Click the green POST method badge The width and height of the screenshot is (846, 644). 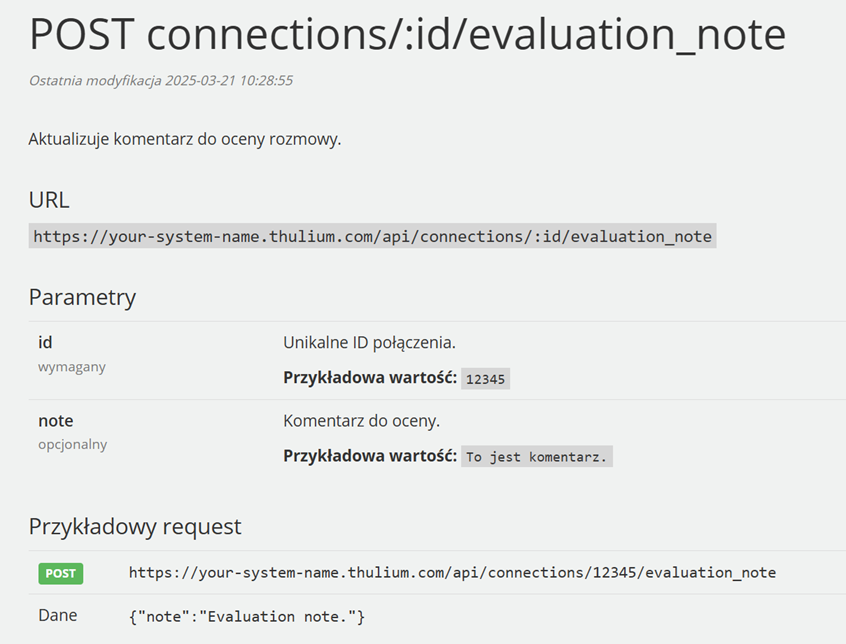60,573
